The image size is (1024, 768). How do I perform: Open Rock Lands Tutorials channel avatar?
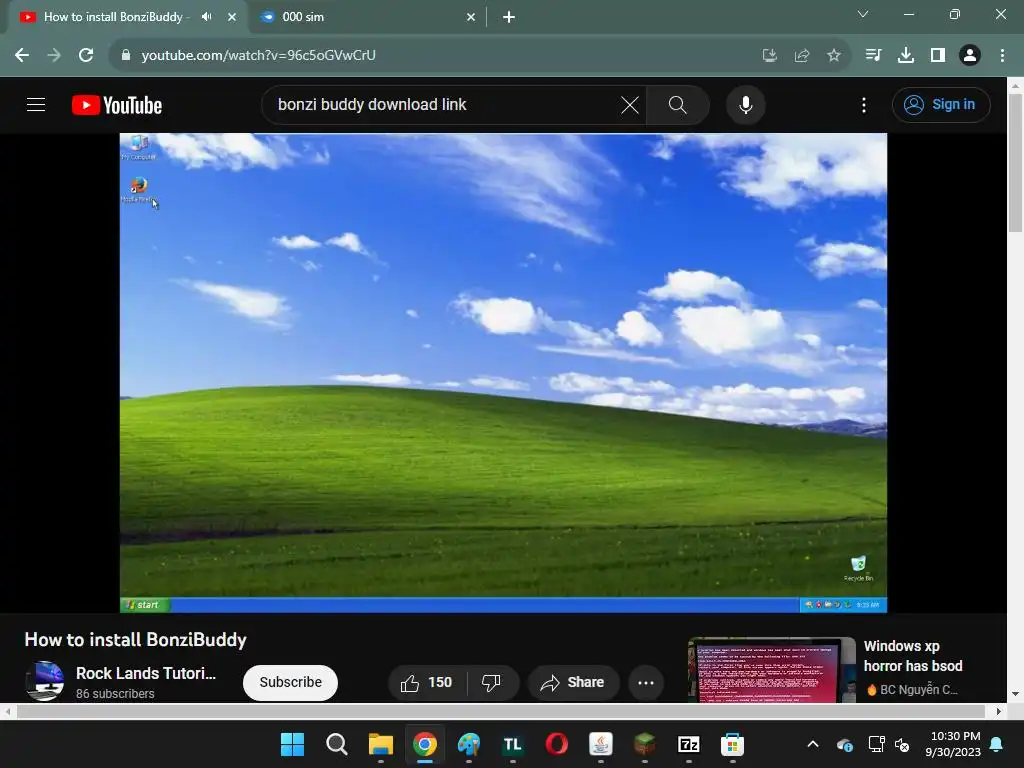(x=44, y=681)
